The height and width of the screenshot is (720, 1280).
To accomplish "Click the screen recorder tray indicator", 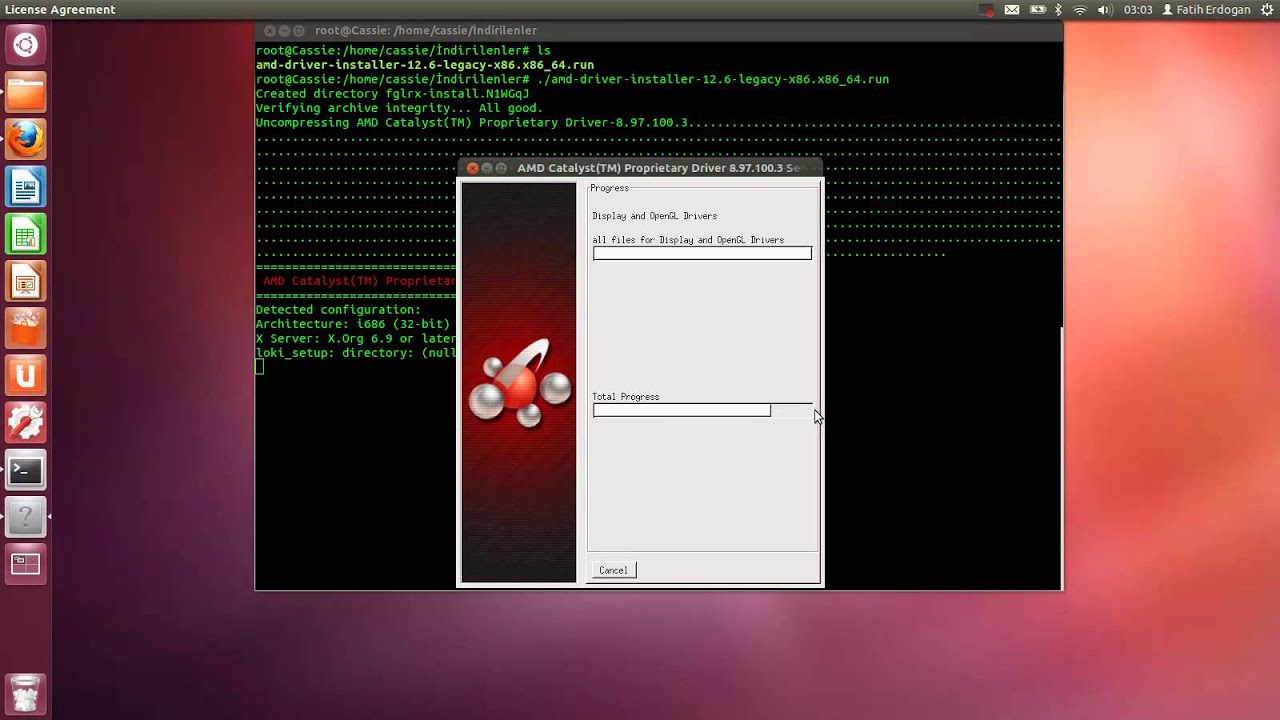I will (987, 10).
